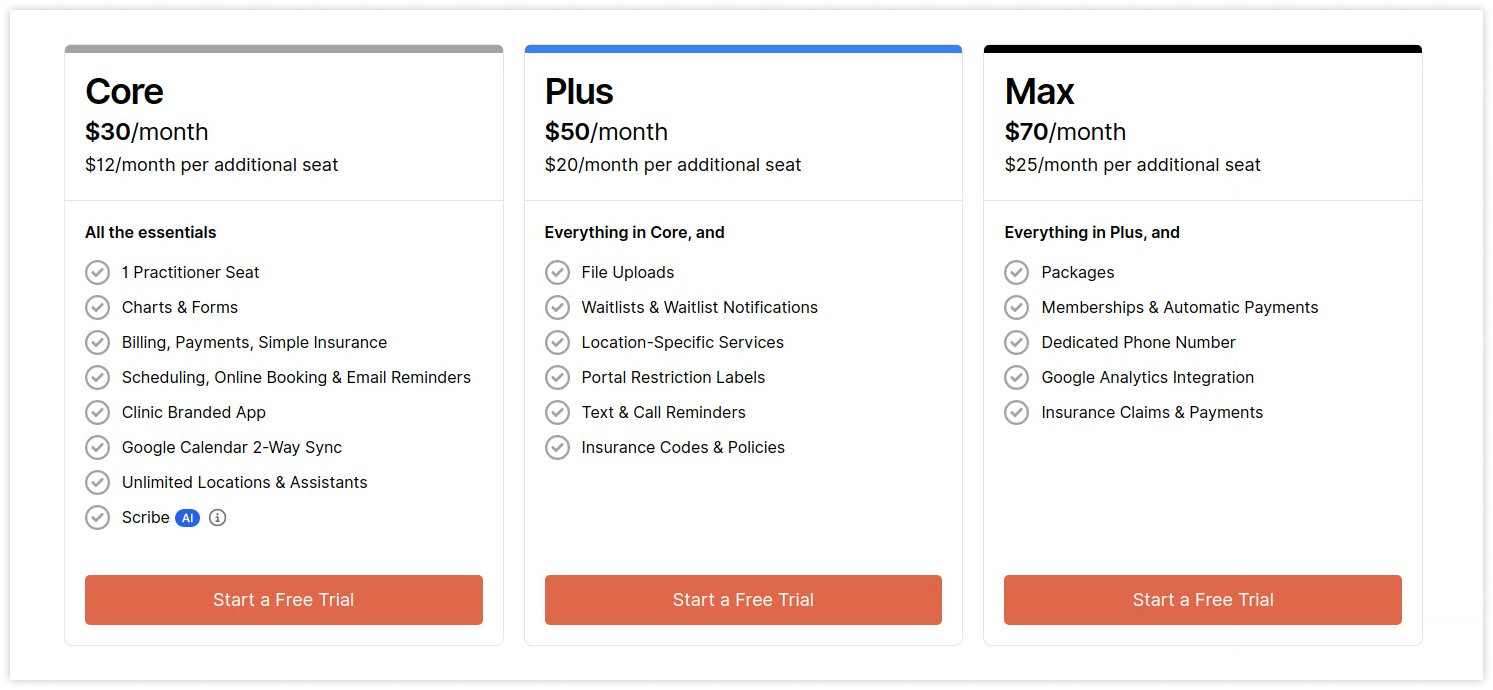The image size is (1493, 690).
Task: Click checkmark beside Google Calendar 2-Way Sync
Action: click(97, 447)
